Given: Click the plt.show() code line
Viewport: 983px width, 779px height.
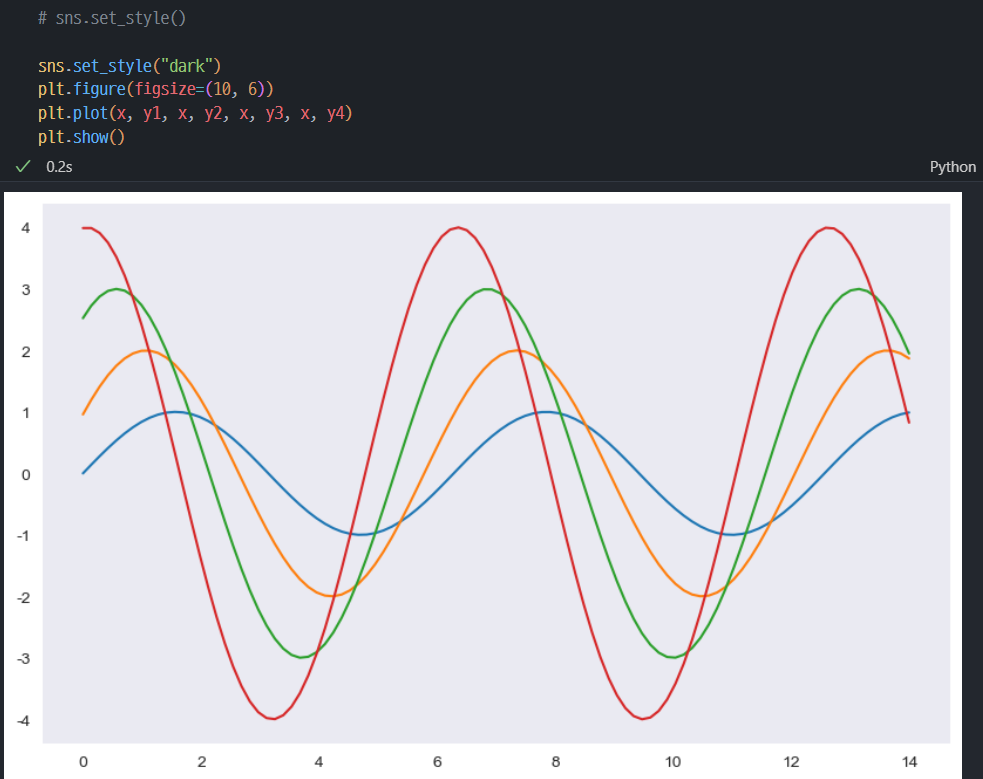Looking at the screenshot, I should click(81, 137).
